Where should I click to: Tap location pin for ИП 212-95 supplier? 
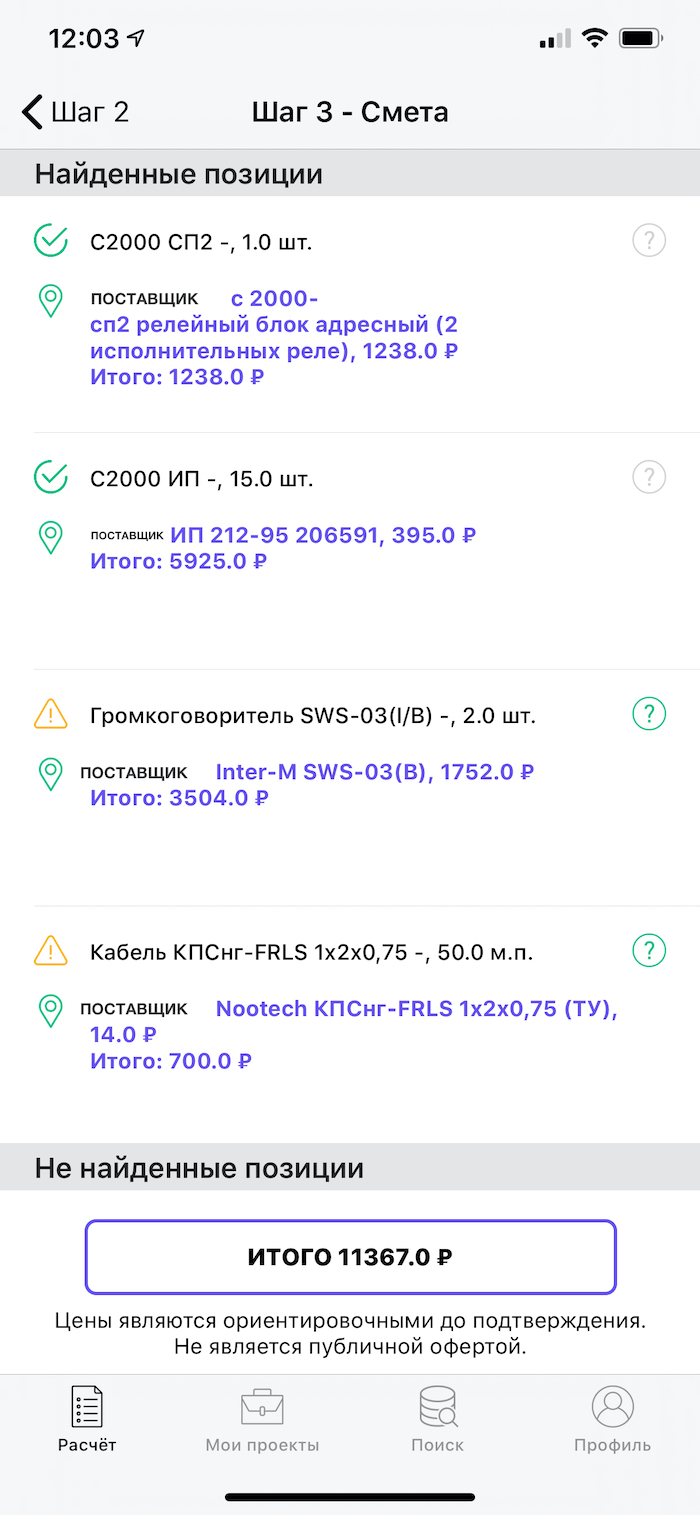click(50, 538)
